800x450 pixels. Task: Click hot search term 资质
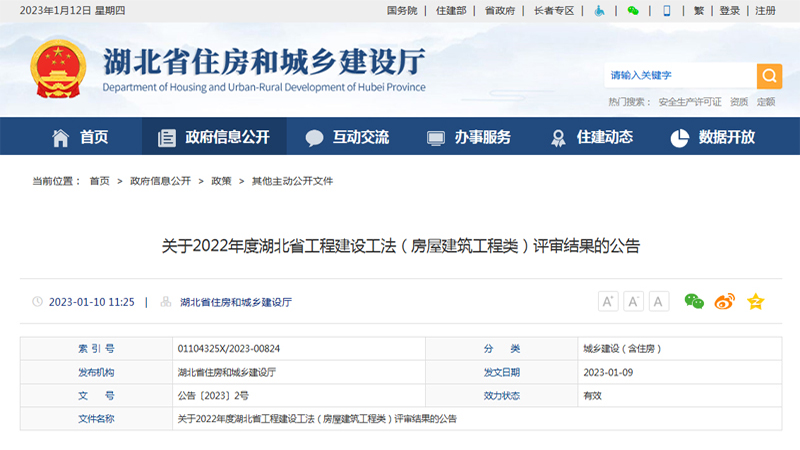click(x=739, y=102)
